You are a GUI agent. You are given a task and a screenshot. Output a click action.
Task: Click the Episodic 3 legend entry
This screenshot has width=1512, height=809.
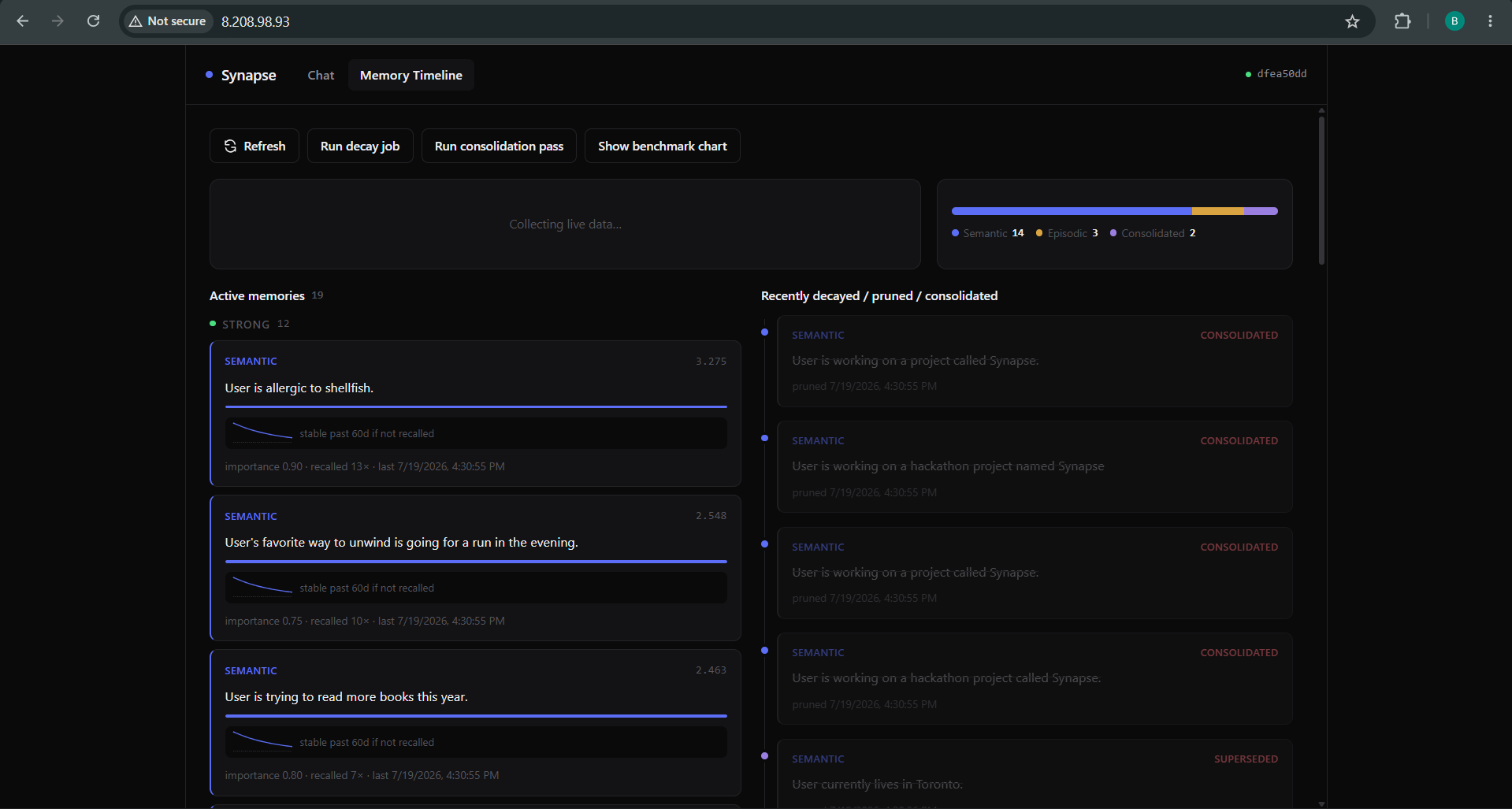[1067, 233]
